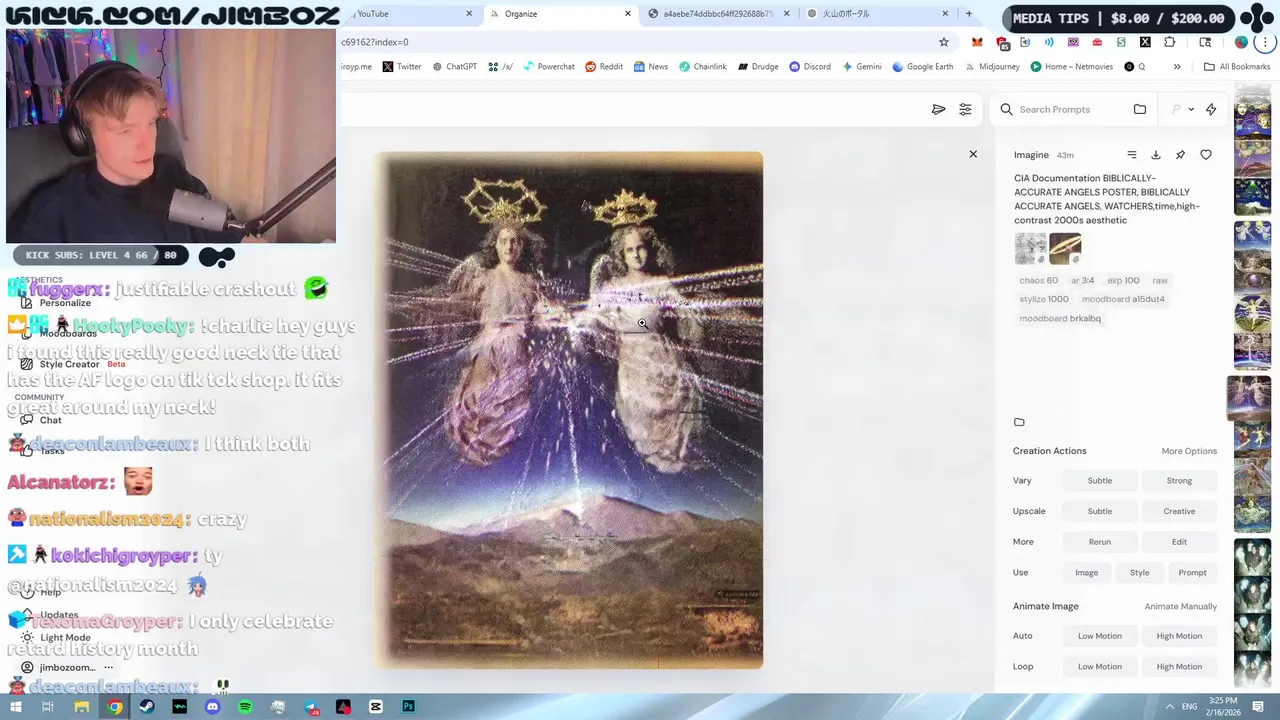
Task: Click the 'exp 100' parameter tag
Action: point(1123,281)
